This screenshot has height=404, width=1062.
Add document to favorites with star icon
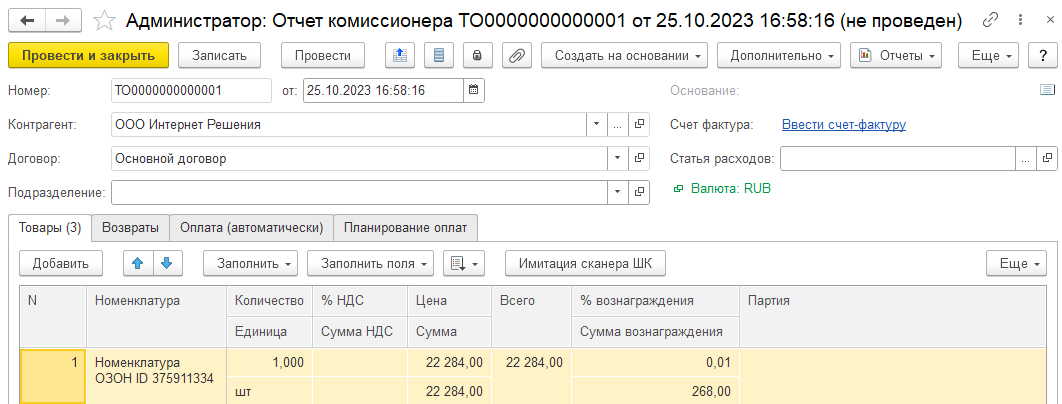(x=103, y=20)
